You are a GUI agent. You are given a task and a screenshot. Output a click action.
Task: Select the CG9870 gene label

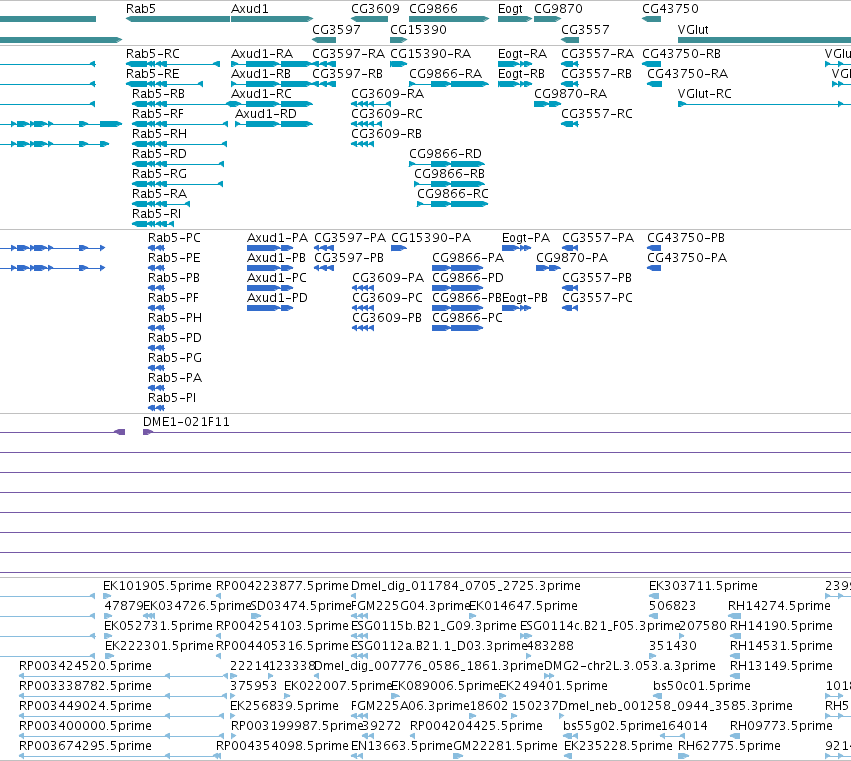coord(558,9)
